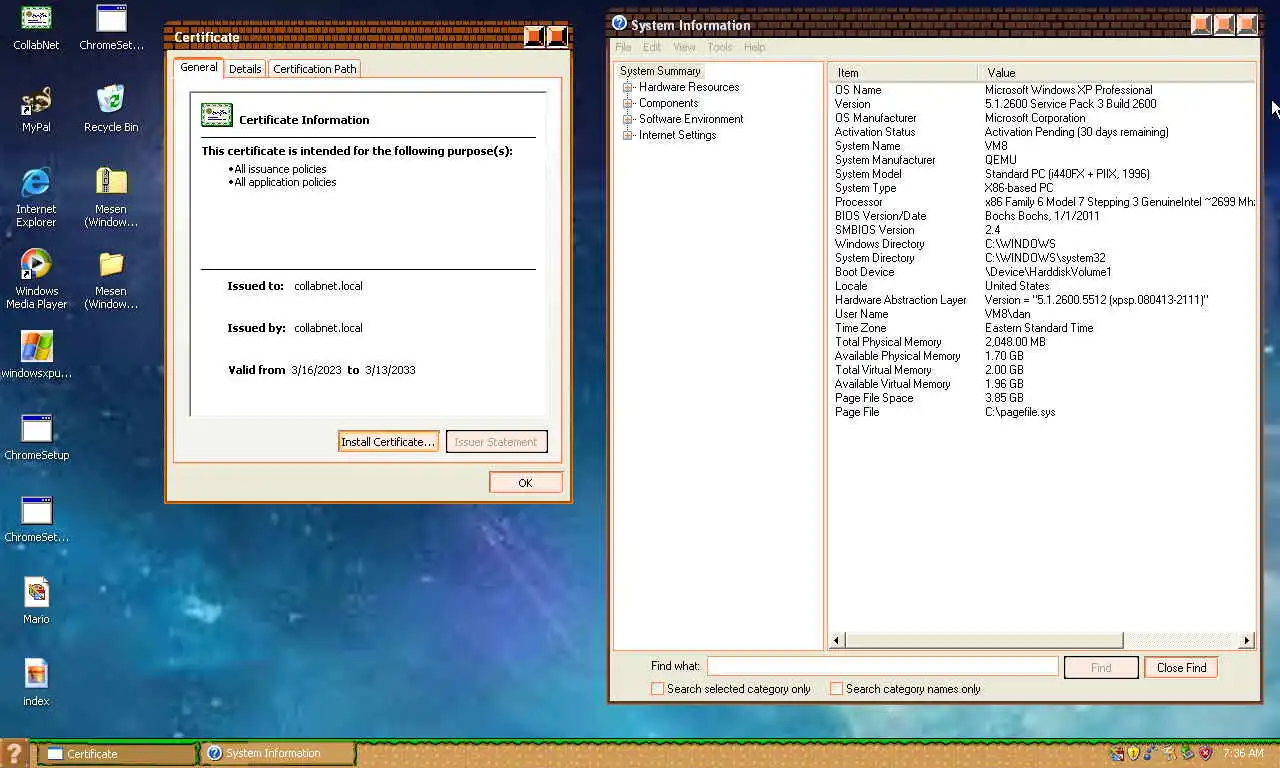1280x768 pixels.
Task: Select the ChromeSetup desktop icon
Action: (36, 437)
